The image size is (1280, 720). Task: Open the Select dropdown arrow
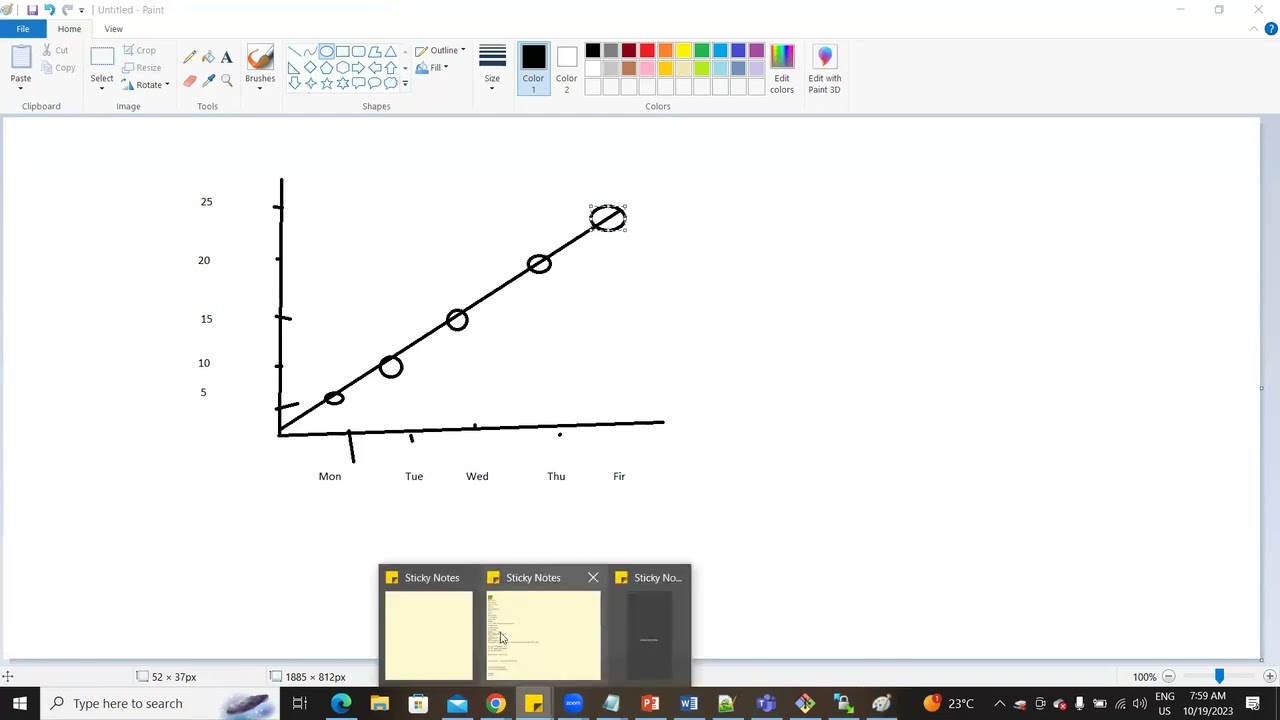pyautogui.click(x=102, y=89)
